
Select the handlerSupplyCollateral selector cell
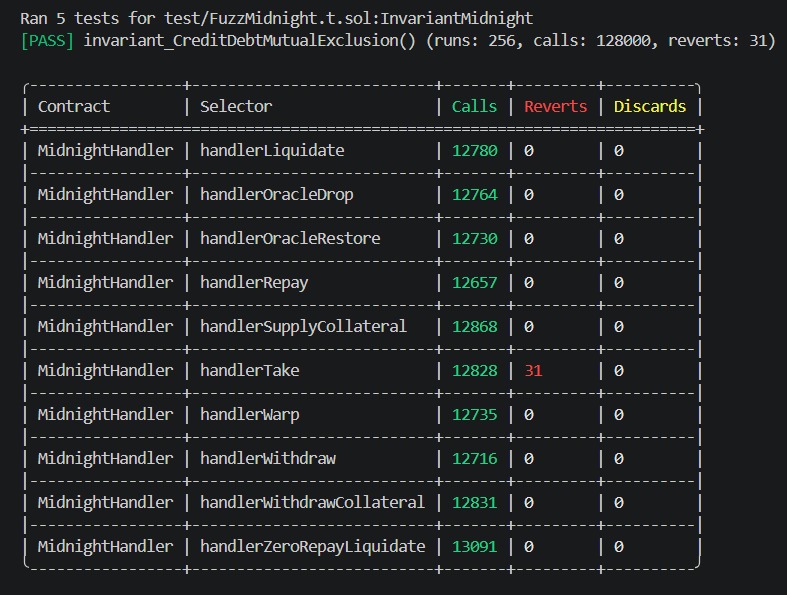[303, 327]
